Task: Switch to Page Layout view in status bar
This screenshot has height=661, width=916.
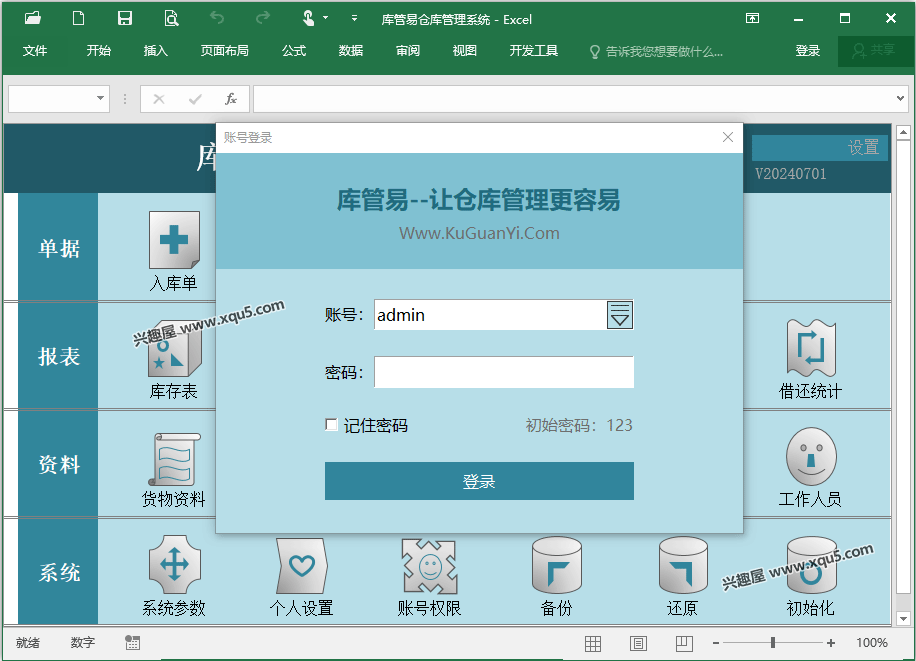Action: click(639, 643)
